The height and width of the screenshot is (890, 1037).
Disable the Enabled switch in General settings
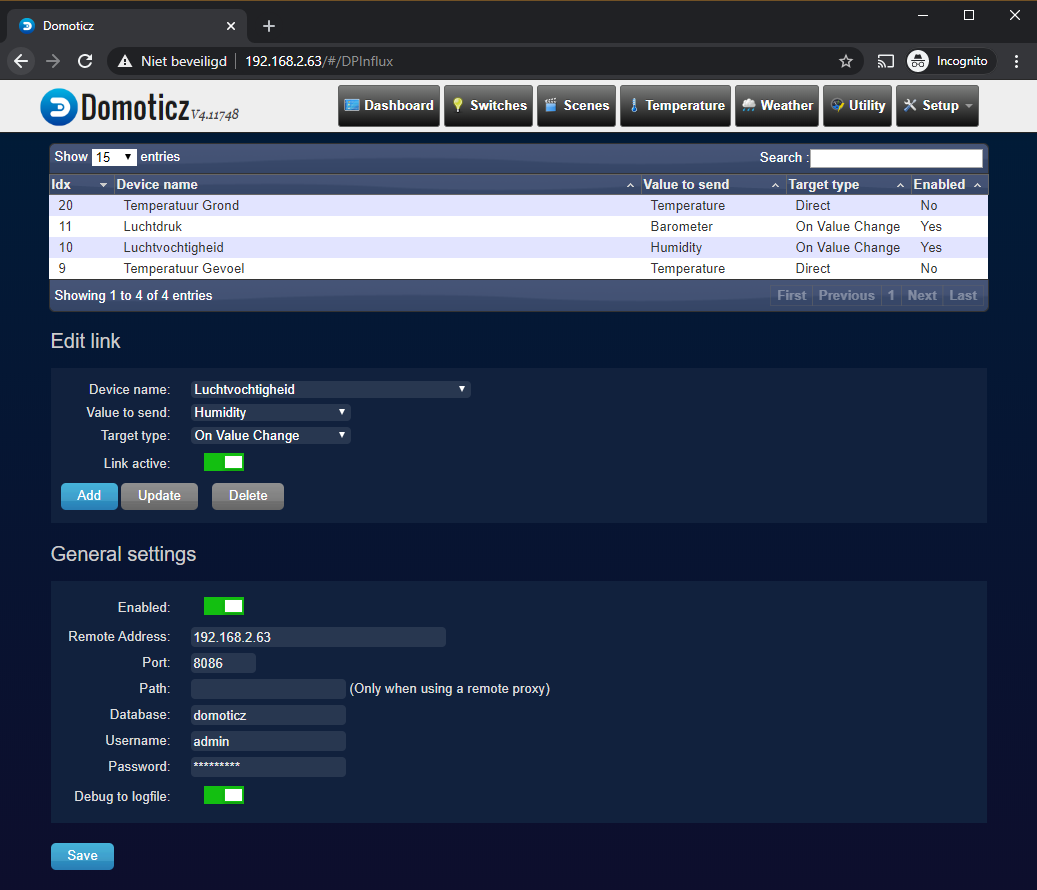coord(223,606)
